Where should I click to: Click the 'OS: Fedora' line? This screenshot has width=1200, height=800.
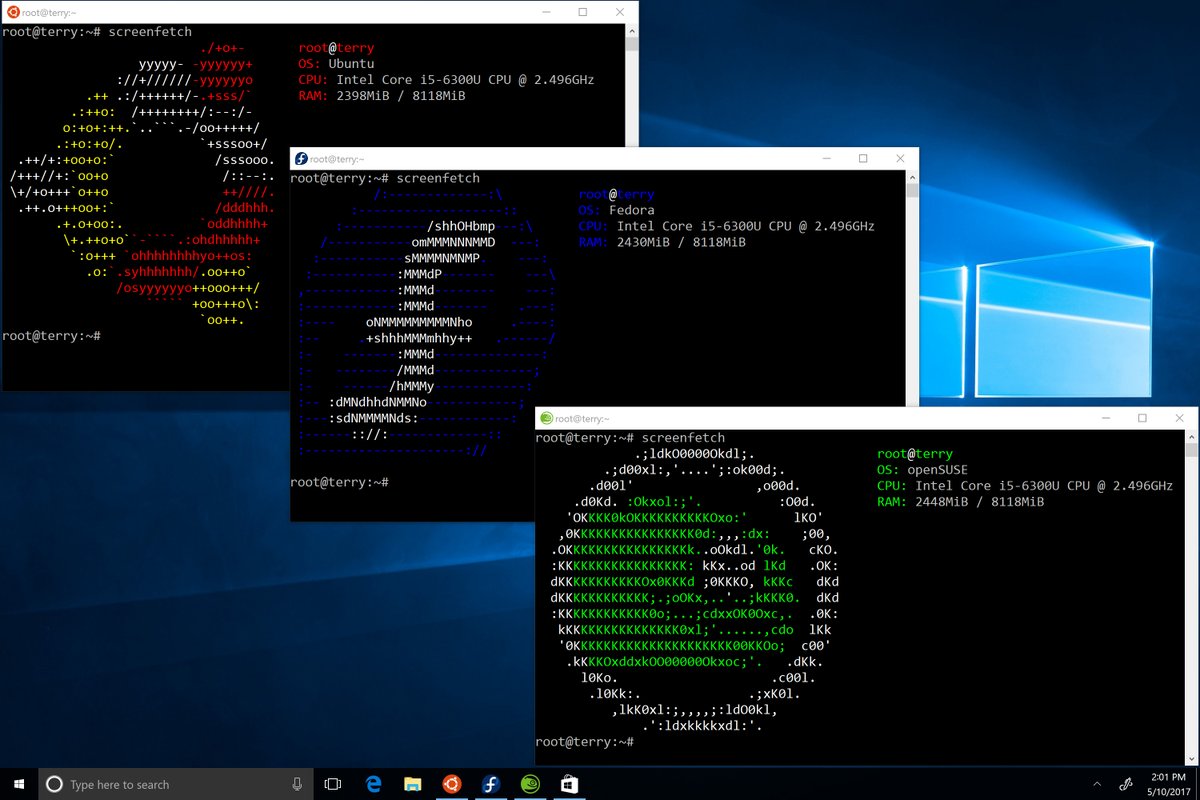click(x=616, y=210)
